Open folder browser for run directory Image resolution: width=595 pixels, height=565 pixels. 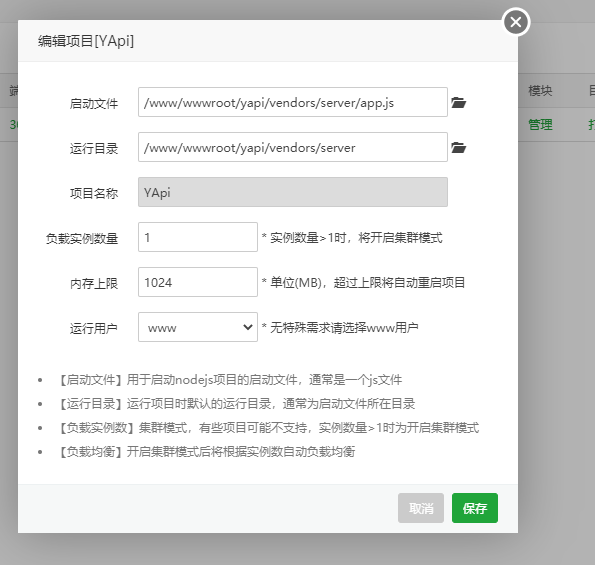(458, 147)
